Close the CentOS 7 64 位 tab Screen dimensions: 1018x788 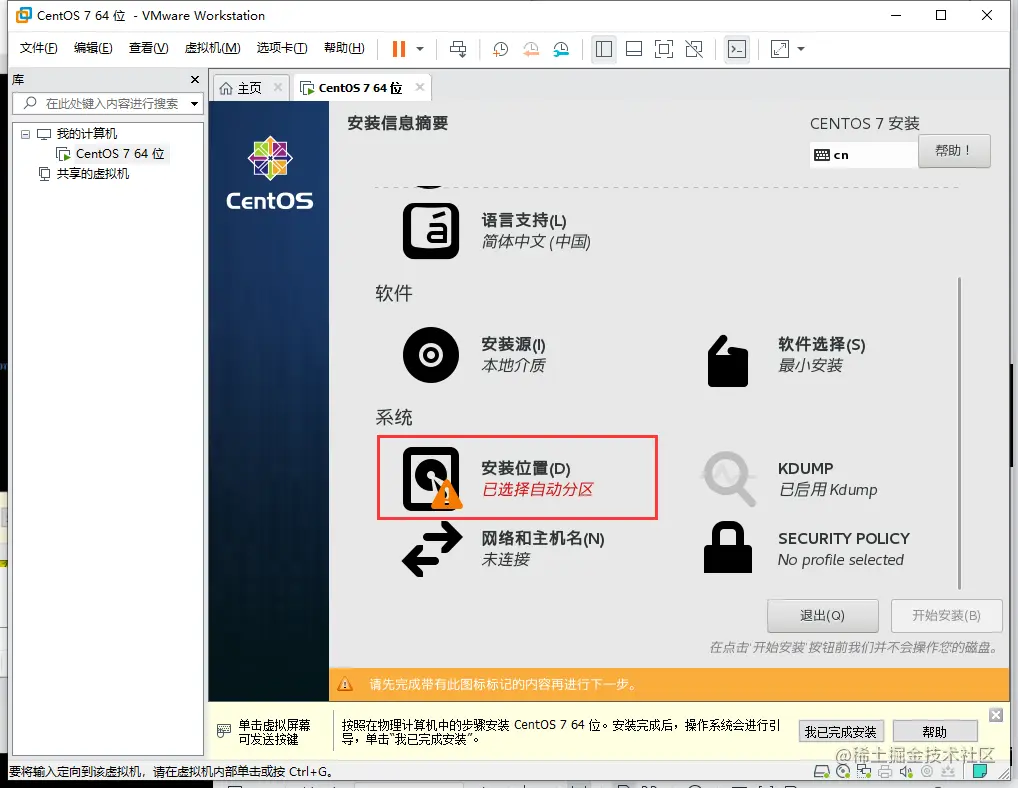coord(420,87)
